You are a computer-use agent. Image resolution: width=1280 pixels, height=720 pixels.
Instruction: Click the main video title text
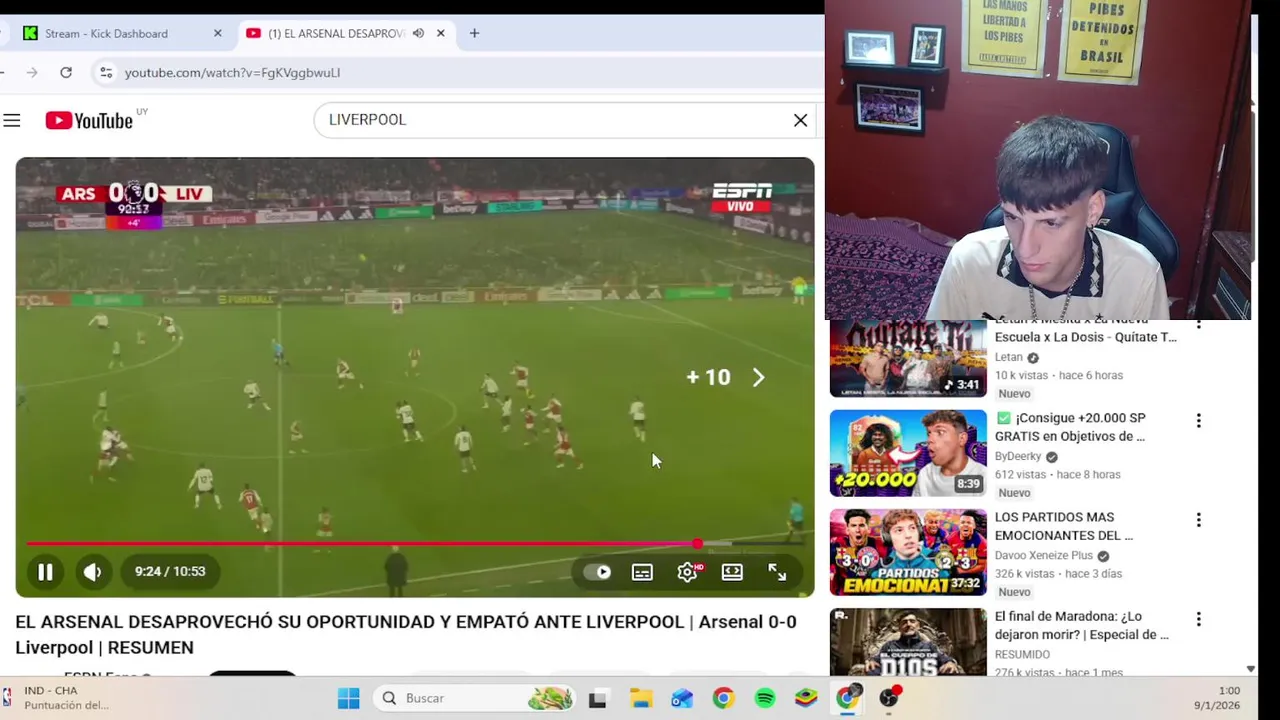[406, 634]
